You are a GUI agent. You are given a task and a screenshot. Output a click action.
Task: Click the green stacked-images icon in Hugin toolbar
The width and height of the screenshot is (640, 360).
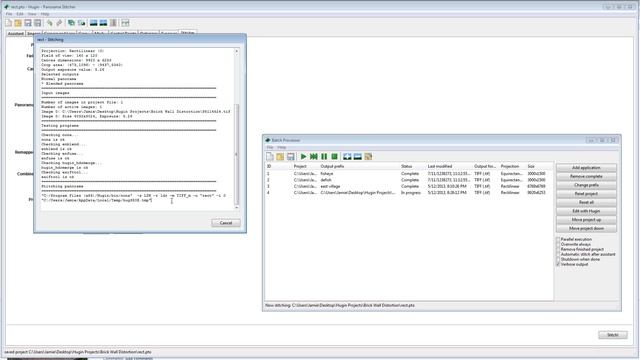pyautogui.click(x=71, y=23)
